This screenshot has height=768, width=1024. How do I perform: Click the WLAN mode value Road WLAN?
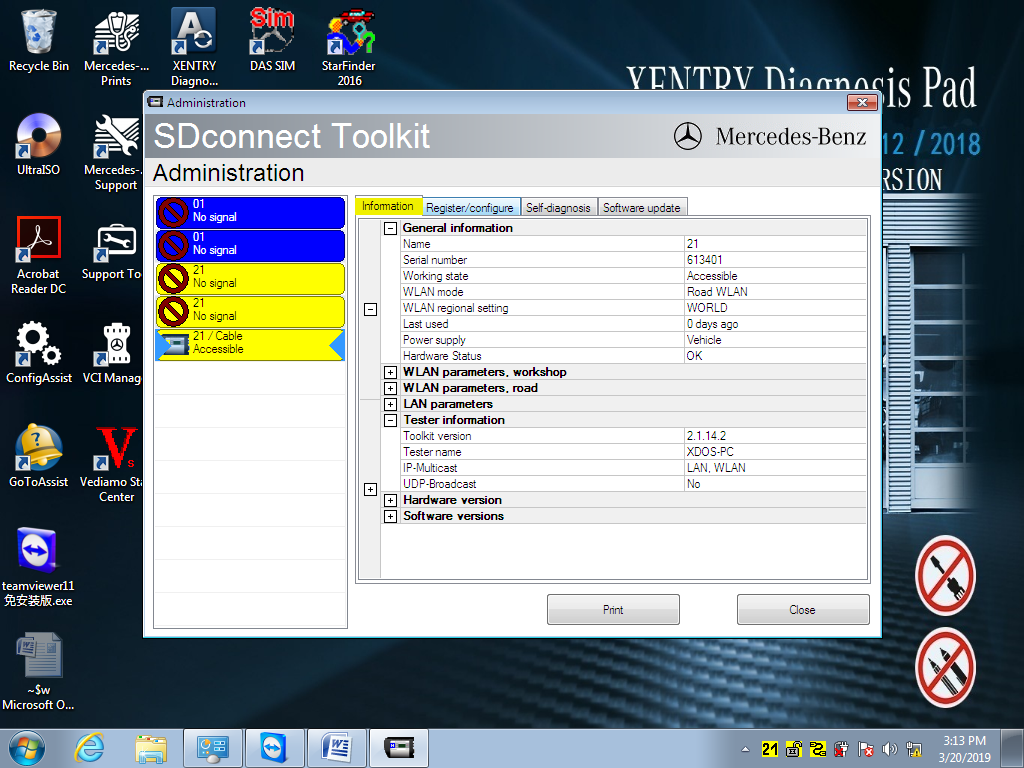pyautogui.click(x=717, y=292)
